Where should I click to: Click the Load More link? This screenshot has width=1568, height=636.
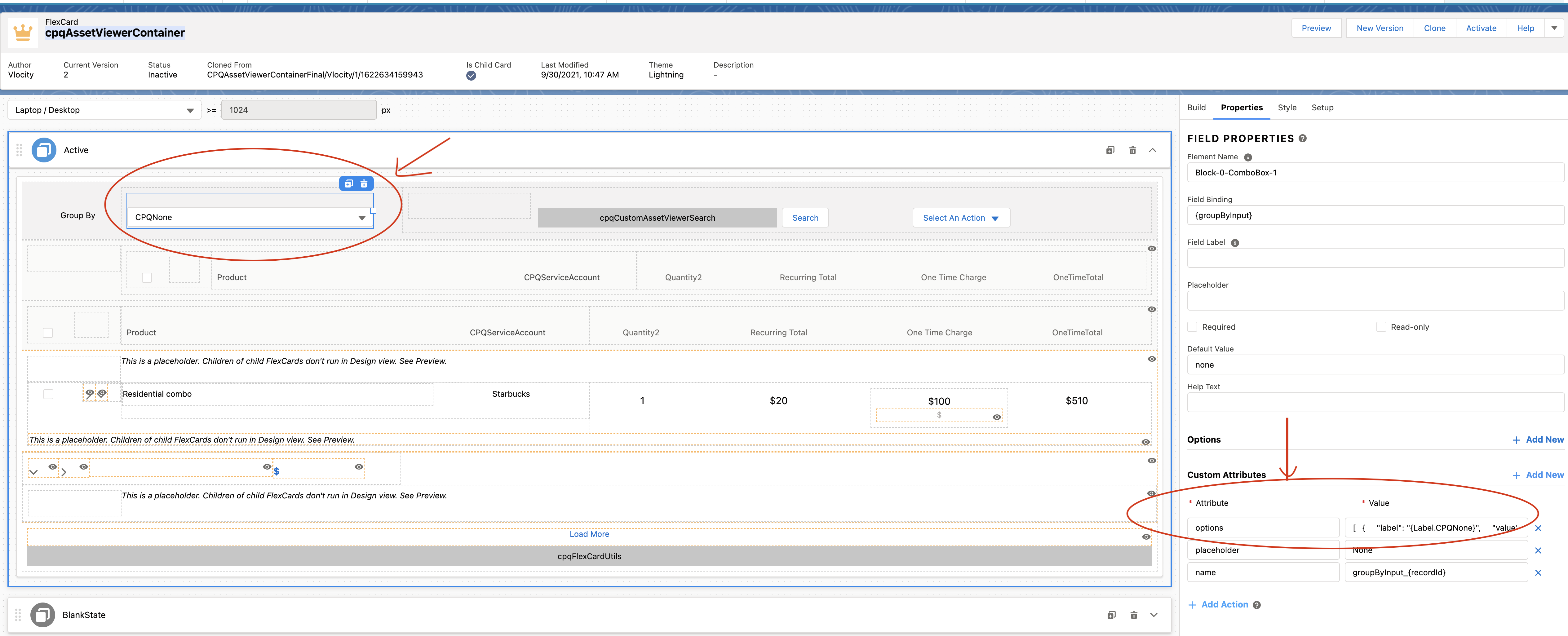[589, 534]
